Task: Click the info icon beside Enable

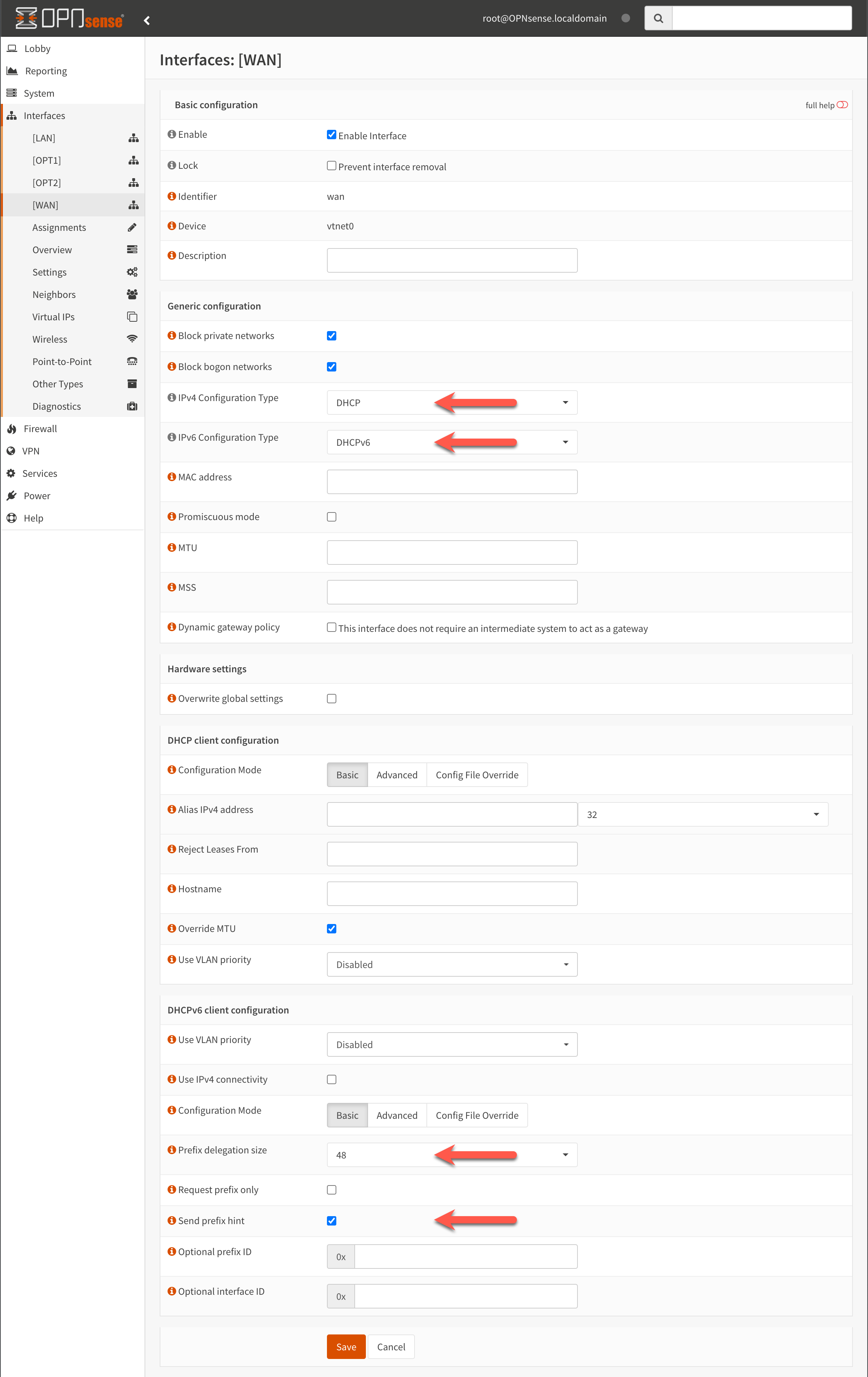Action: 172,134
